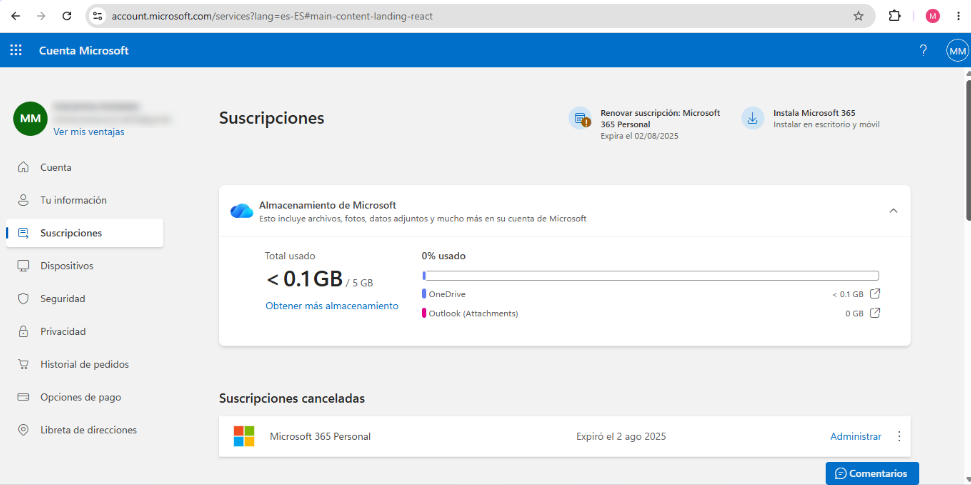Viewport: 971px width, 485px height.
Task: Click the OneDrive blue legend swatch
Action: click(x=424, y=294)
